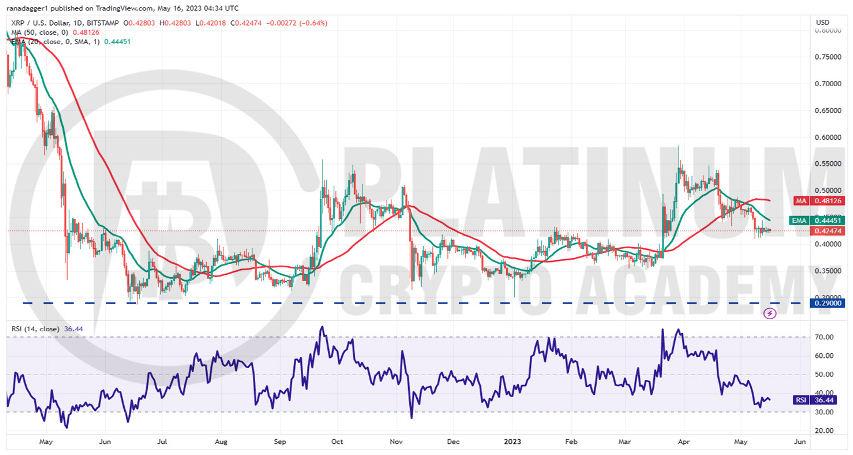Select the RSI (14, close) indicator legend
This screenshot has width=853, height=455.
[35, 329]
